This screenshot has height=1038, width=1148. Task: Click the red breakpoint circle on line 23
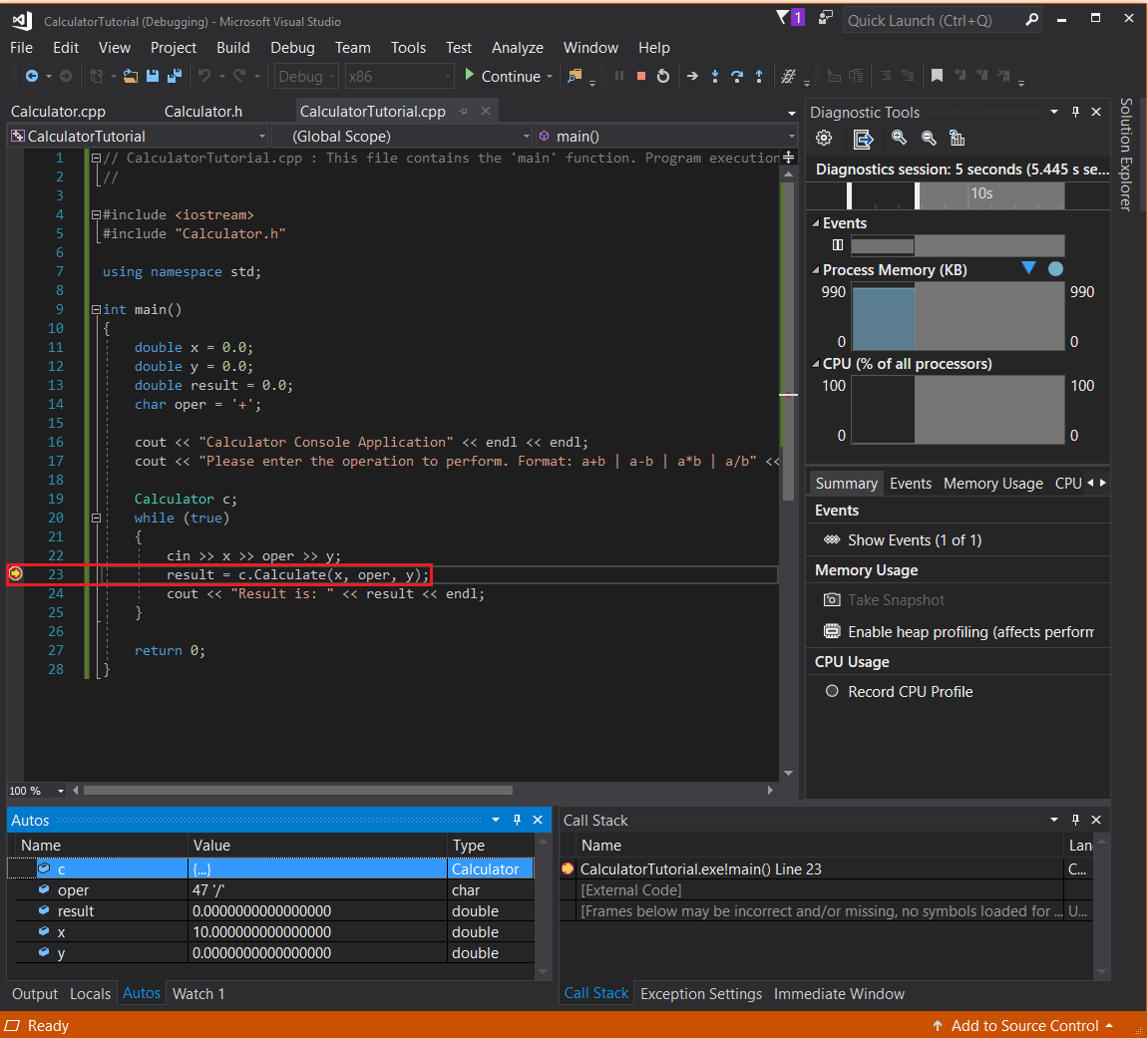pyautogui.click(x=15, y=574)
